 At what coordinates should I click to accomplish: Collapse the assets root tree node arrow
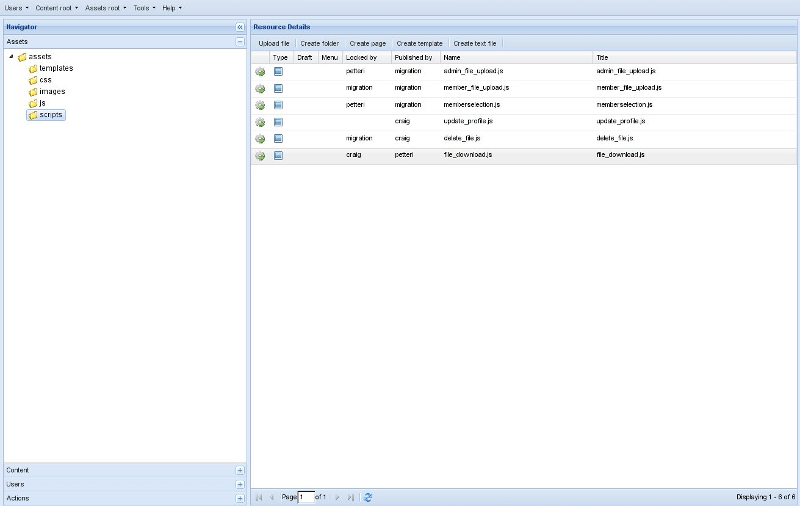pyautogui.click(x=11, y=57)
